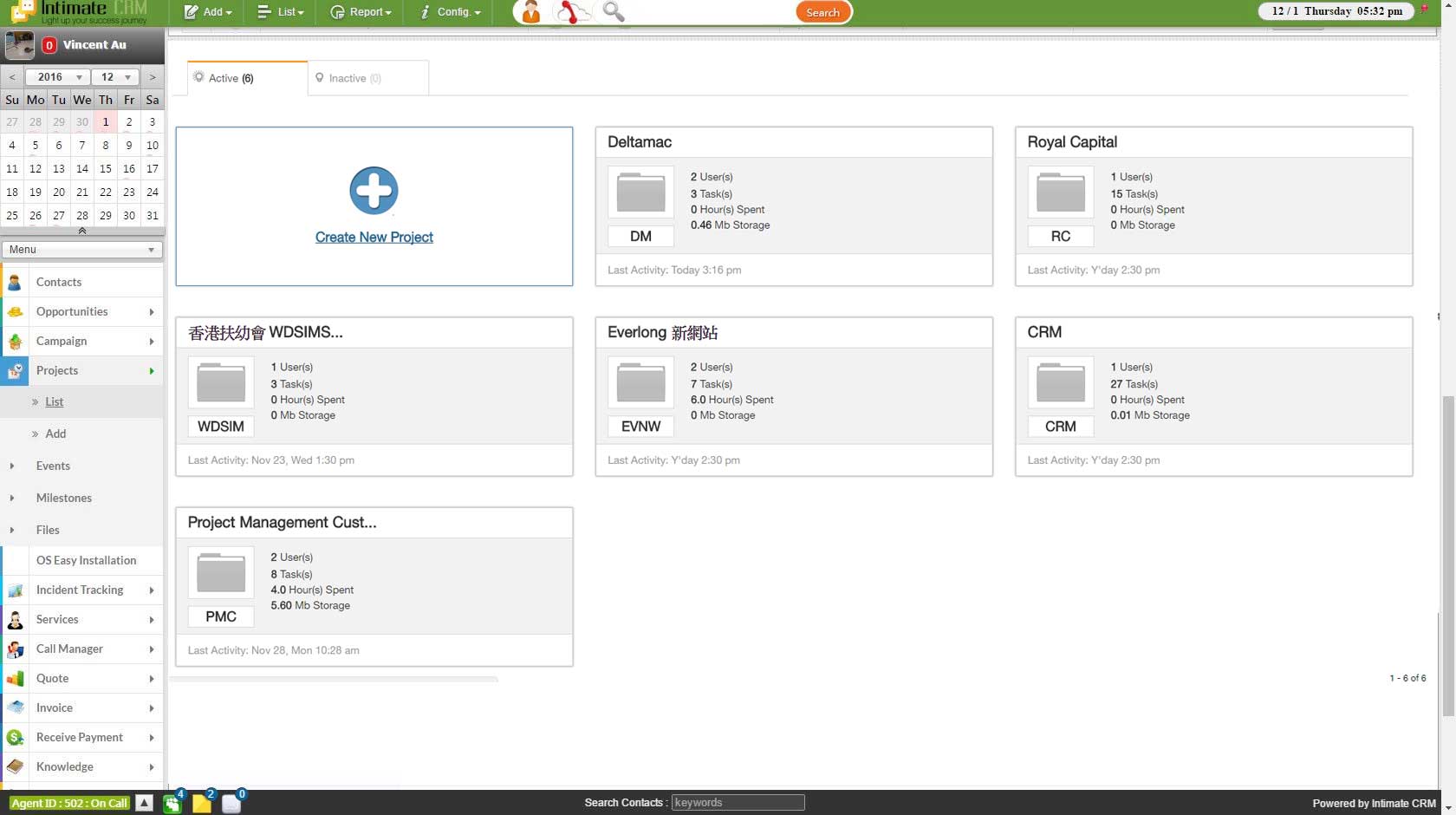Click the CRM project folder icon
The height and width of the screenshot is (815, 1456).
1061,382
